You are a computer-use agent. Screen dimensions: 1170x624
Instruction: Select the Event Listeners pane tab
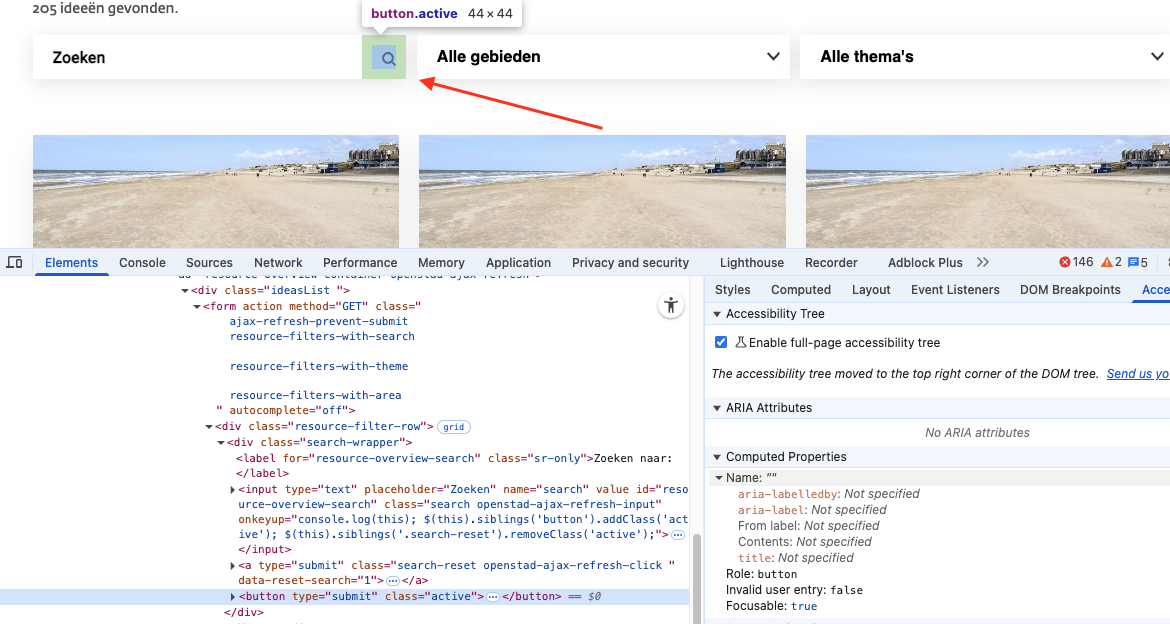954,289
